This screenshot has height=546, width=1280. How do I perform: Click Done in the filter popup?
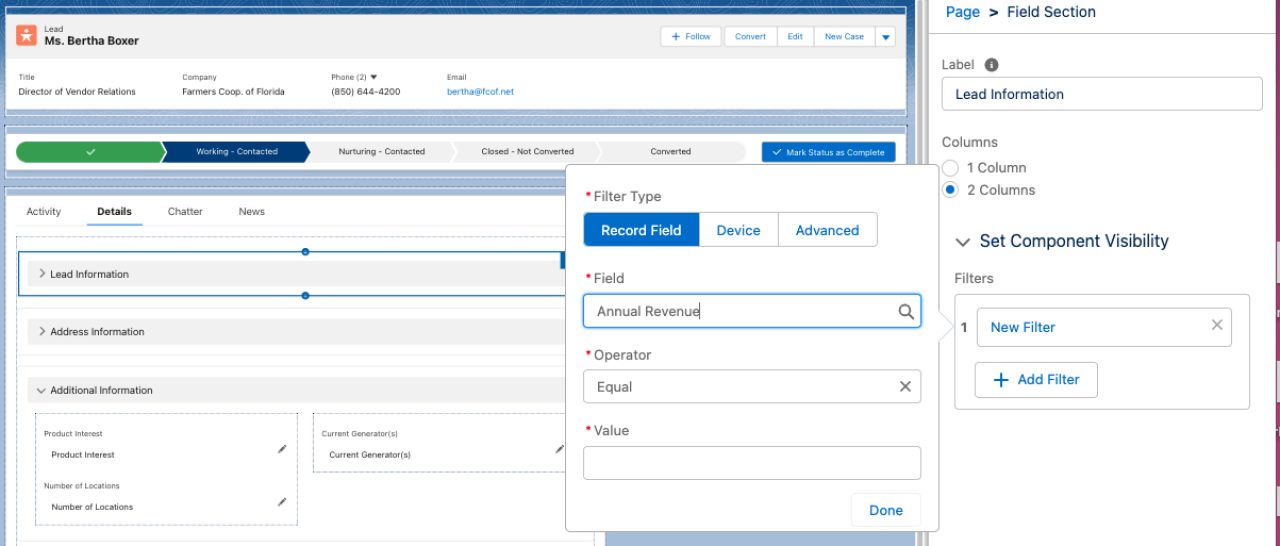886,510
